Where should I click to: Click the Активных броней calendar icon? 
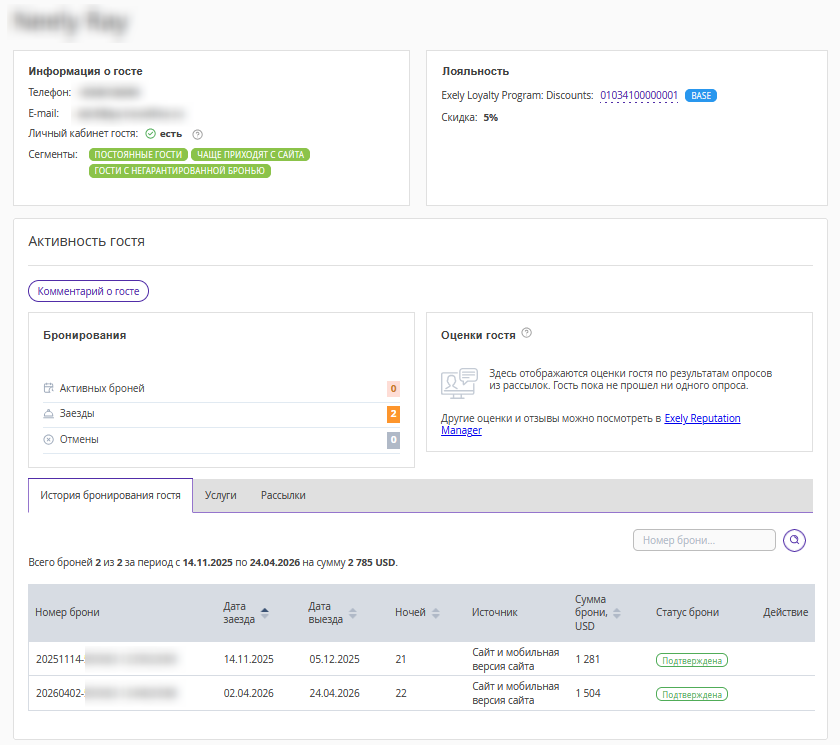pos(48,388)
